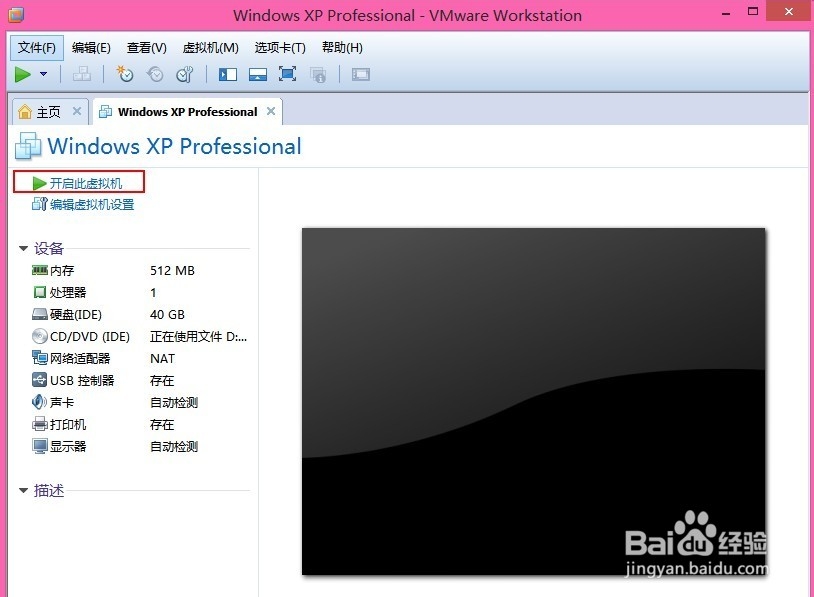Screen dimensions: 814x597
Task: Click the CD/DVD disc icon
Action: click(39, 336)
